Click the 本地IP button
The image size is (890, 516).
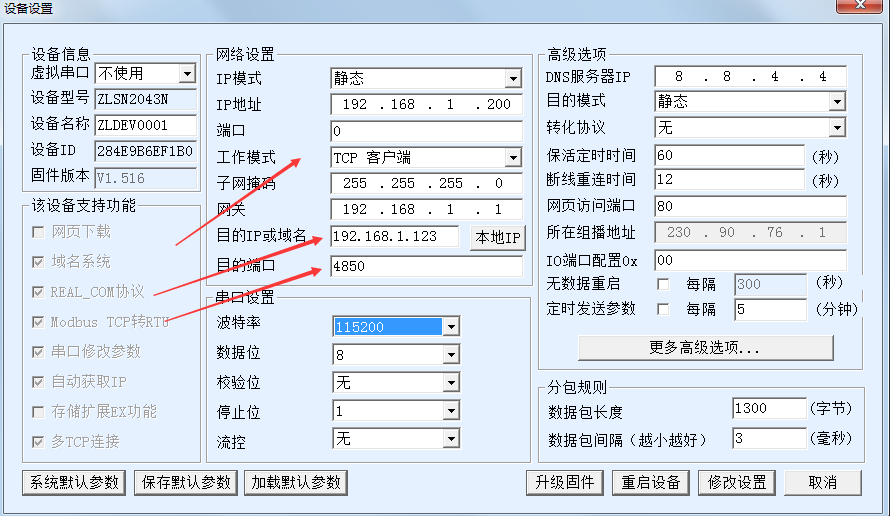(x=497, y=237)
